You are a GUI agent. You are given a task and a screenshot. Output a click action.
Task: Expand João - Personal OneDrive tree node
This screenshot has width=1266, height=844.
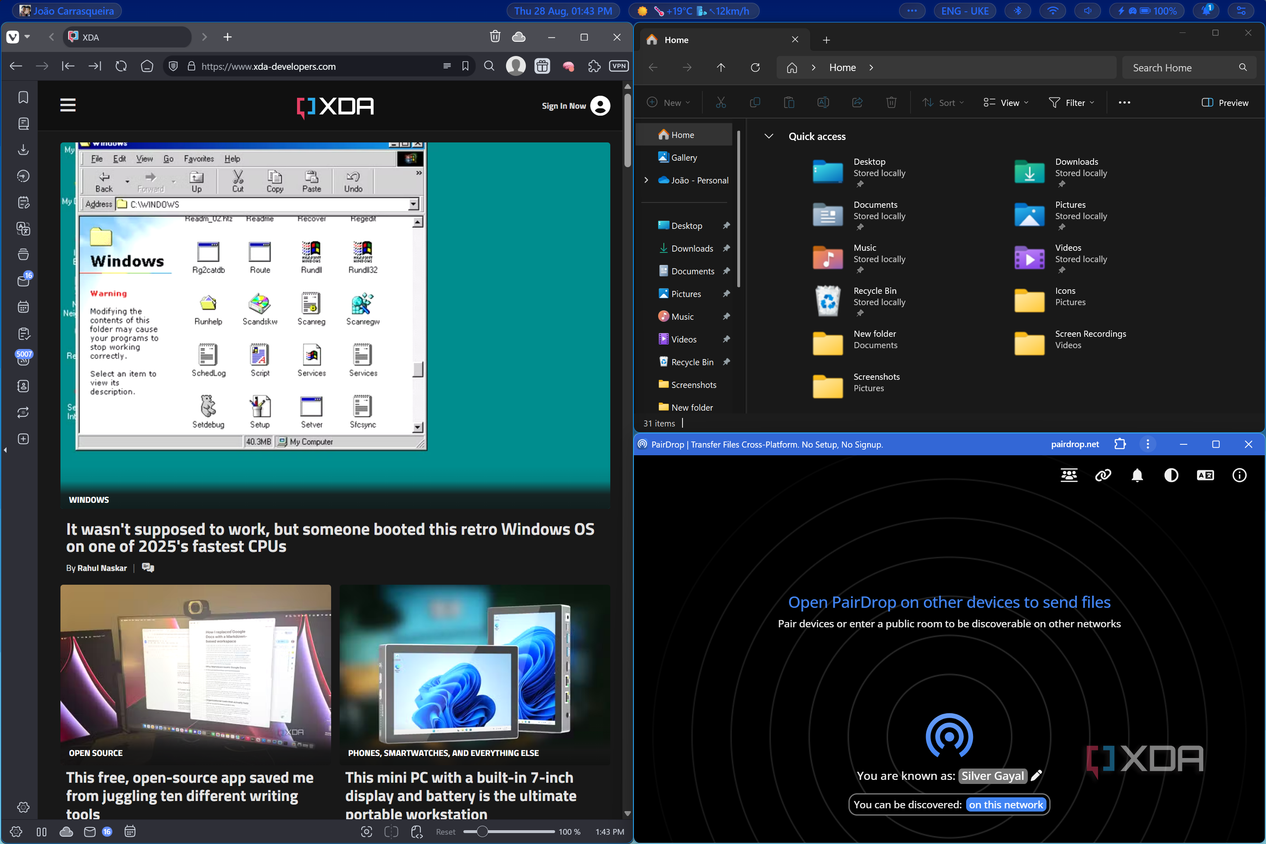coord(646,180)
